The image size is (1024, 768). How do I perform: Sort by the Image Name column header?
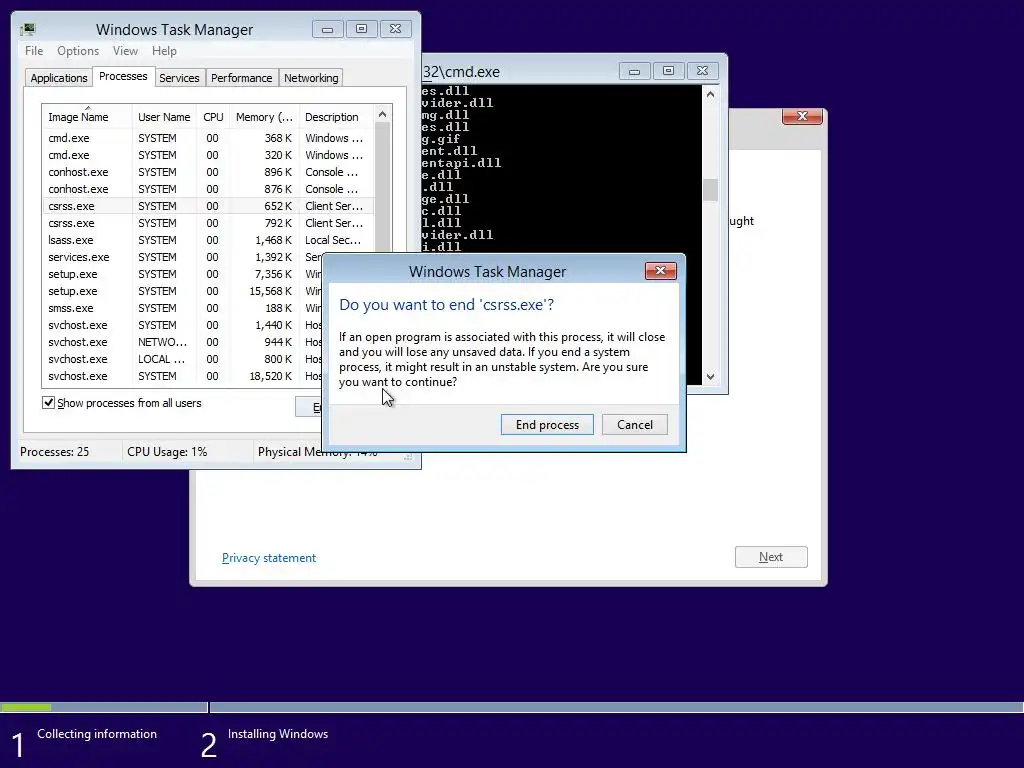click(87, 117)
